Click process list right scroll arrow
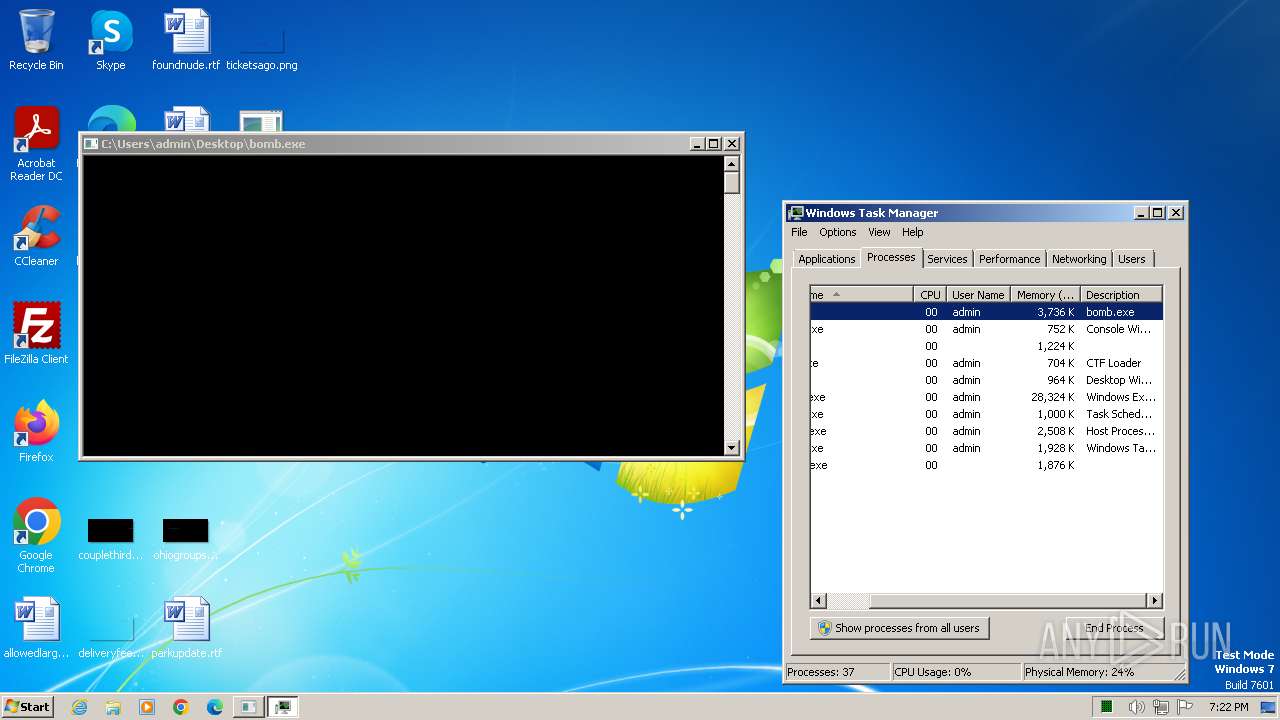The height and width of the screenshot is (720, 1280). click(1155, 601)
